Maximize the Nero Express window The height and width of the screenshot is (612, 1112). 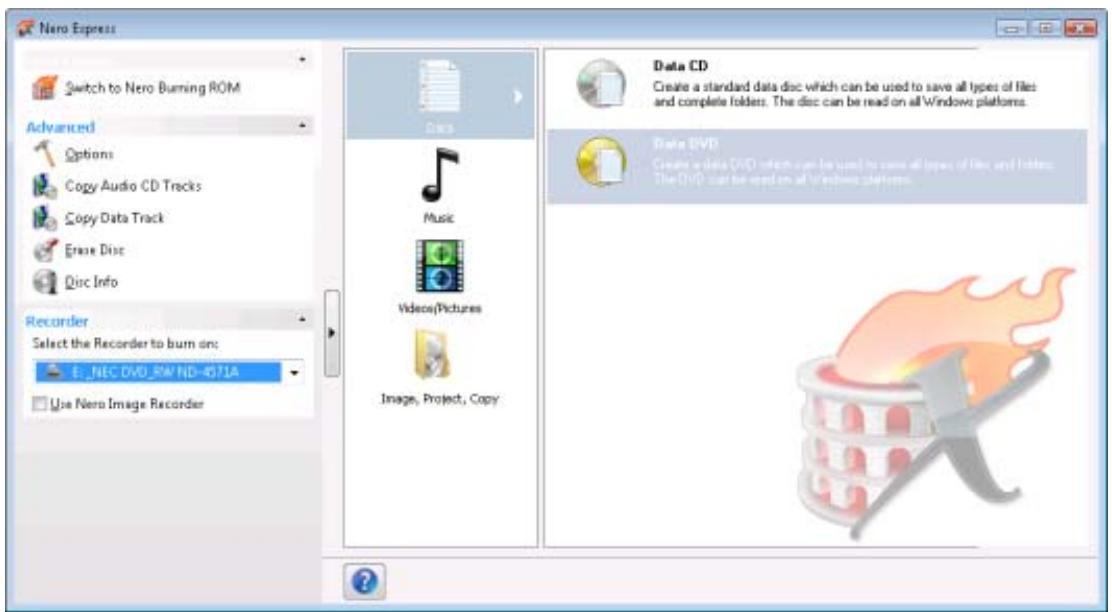[1045, 28]
